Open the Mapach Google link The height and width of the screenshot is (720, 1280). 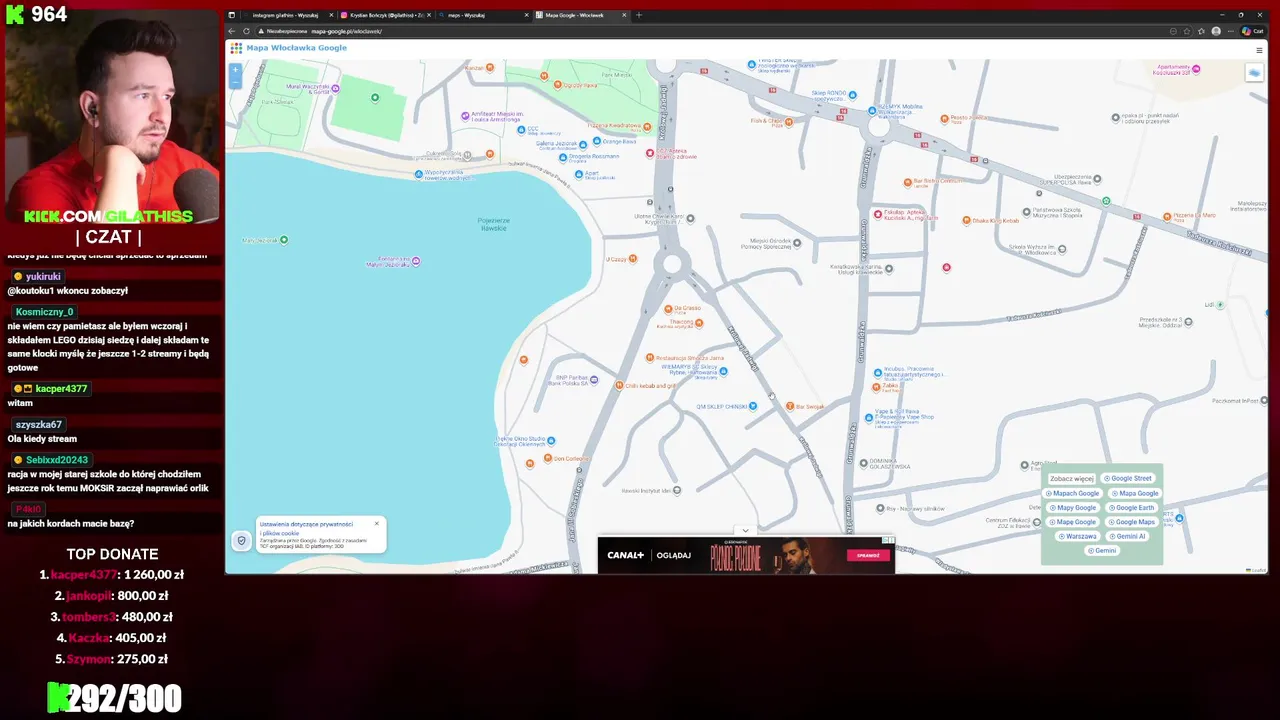(1072, 493)
